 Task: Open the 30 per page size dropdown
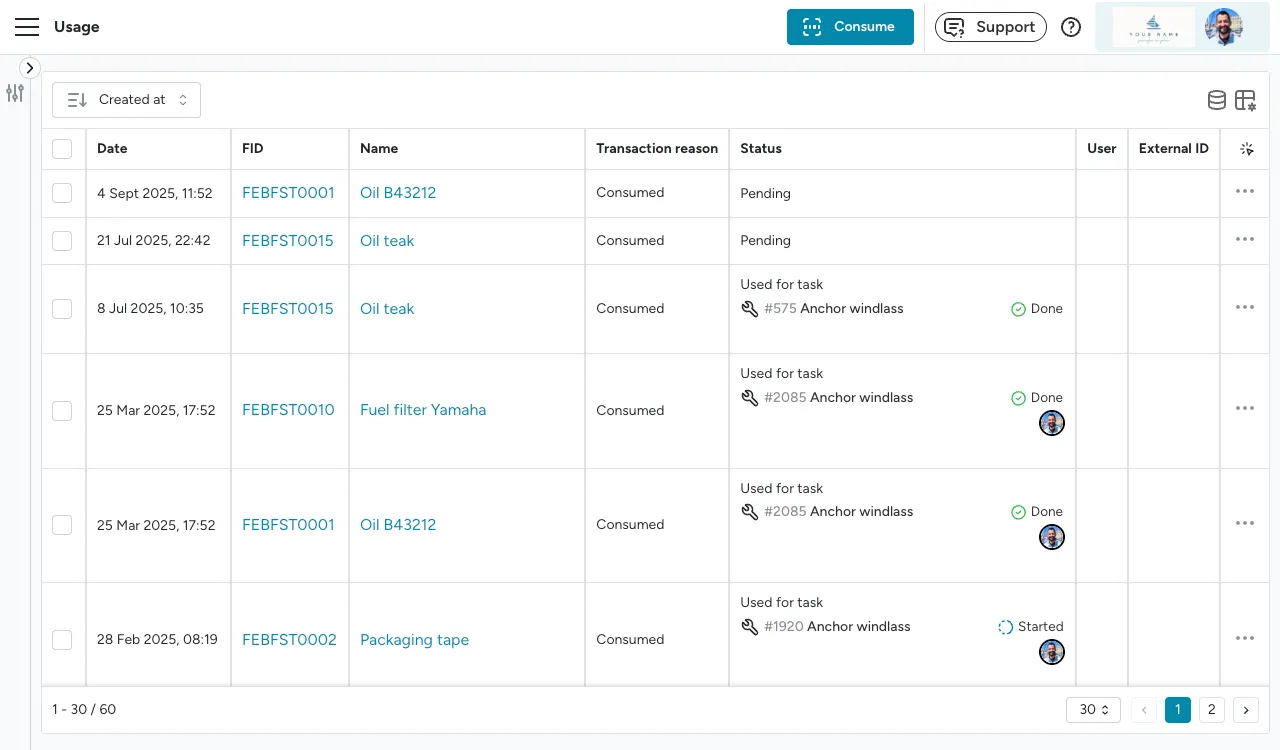pos(1093,710)
